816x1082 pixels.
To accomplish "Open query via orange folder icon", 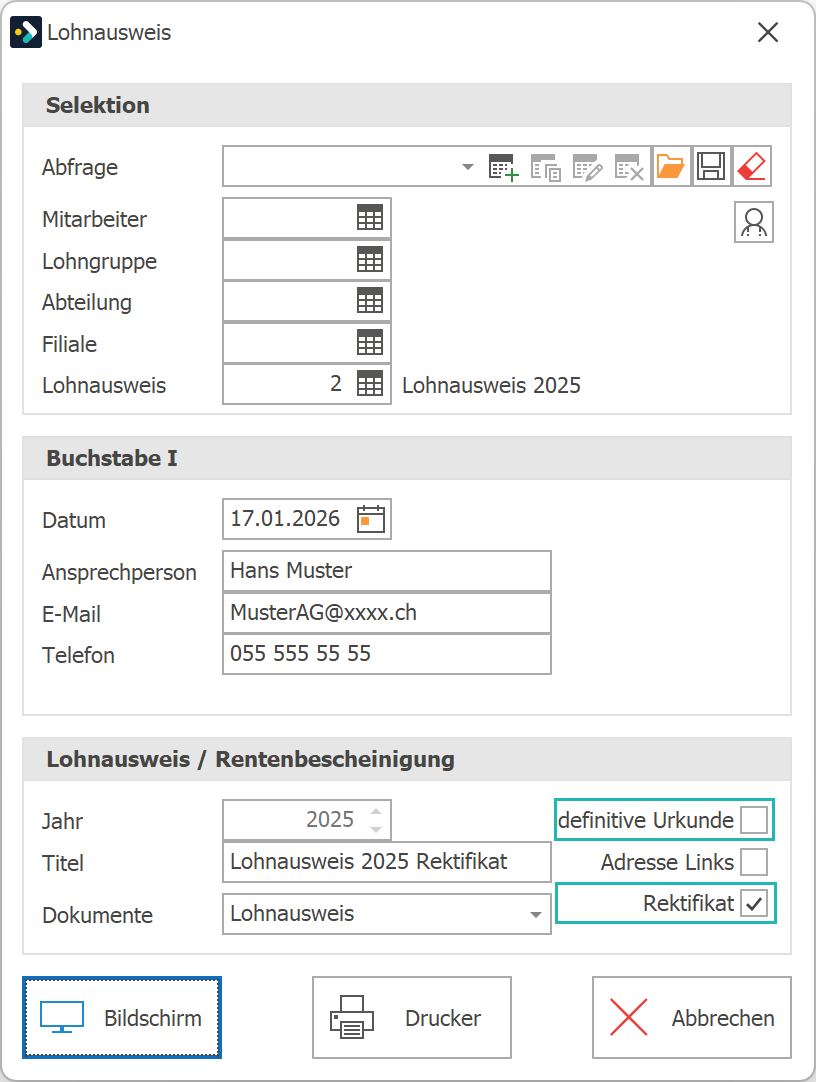I will pos(670,166).
